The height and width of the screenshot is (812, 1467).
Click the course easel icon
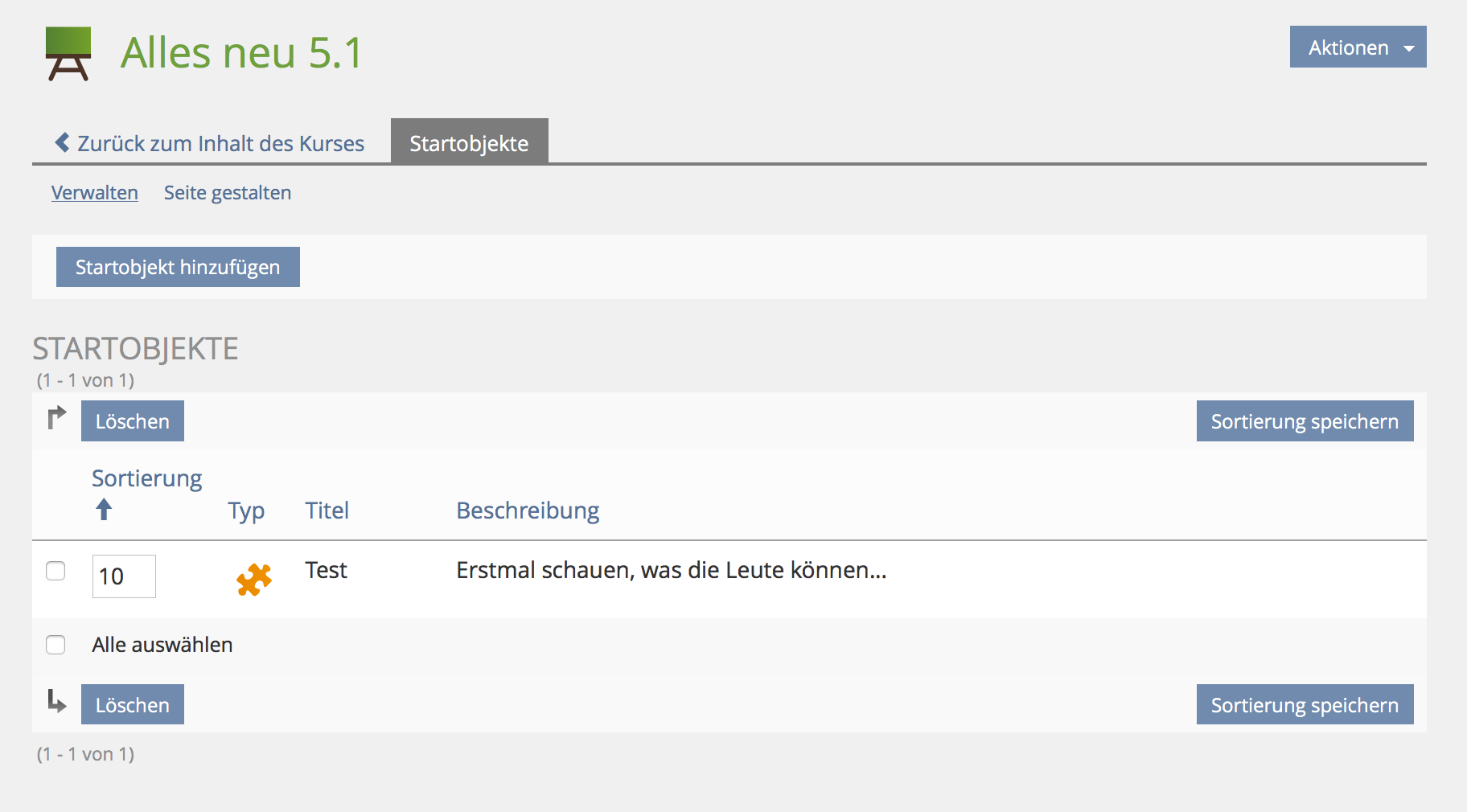click(x=68, y=53)
